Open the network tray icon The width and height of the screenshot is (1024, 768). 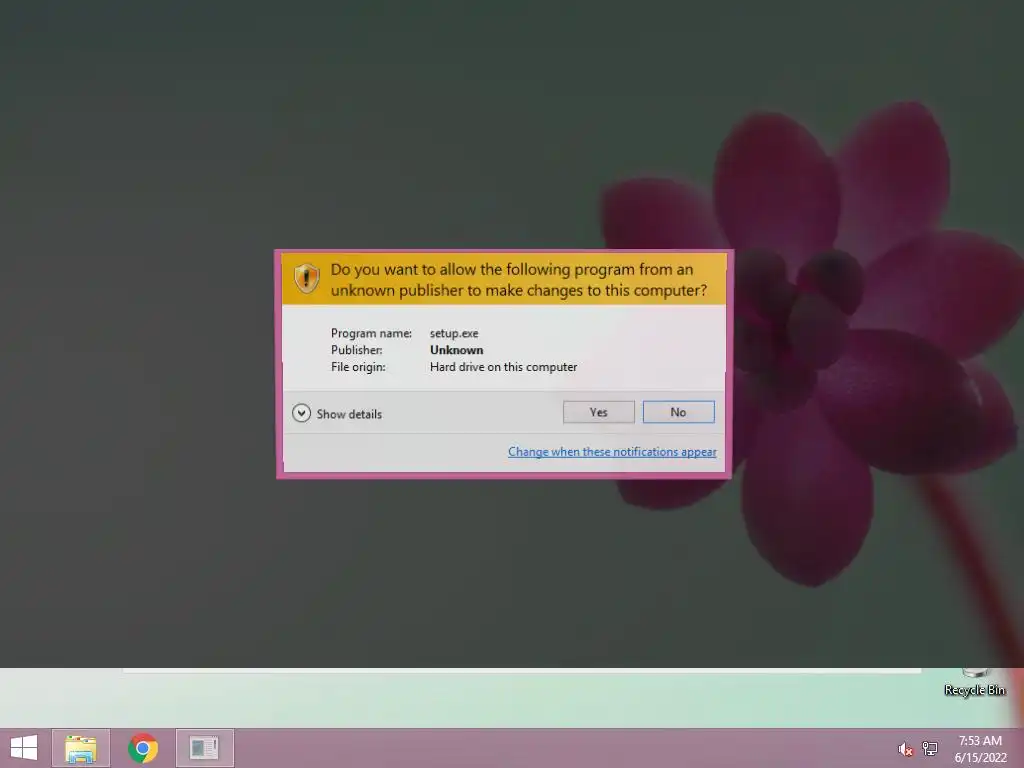point(930,749)
